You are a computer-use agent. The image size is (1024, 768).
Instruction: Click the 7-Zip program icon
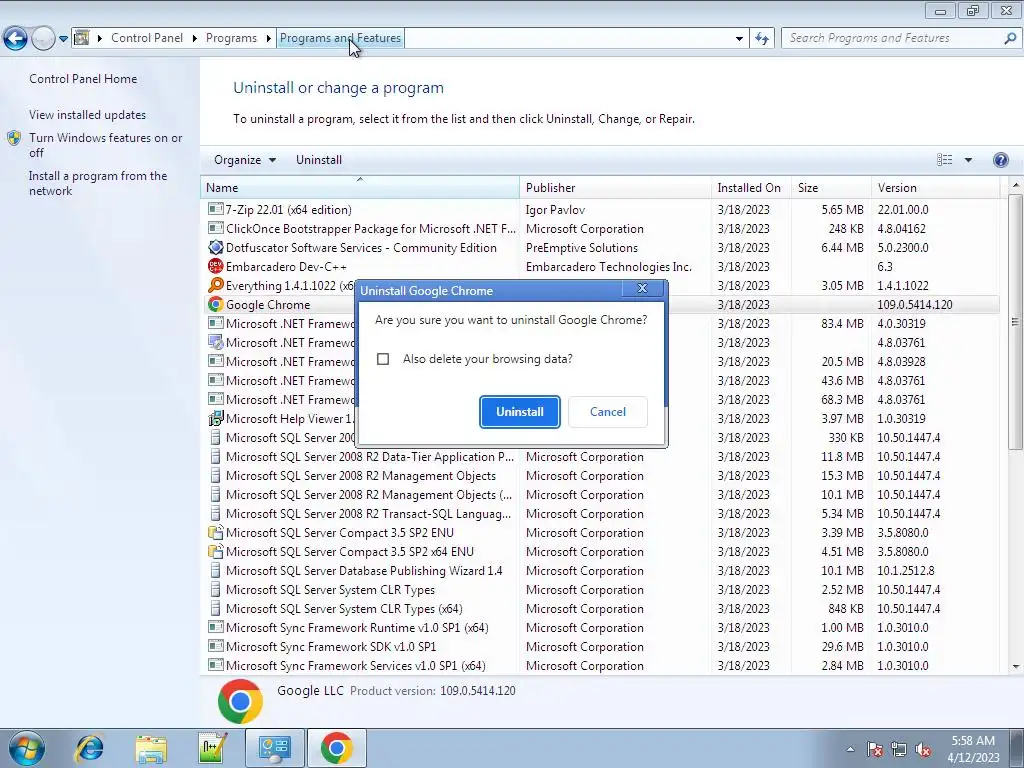pos(216,209)
